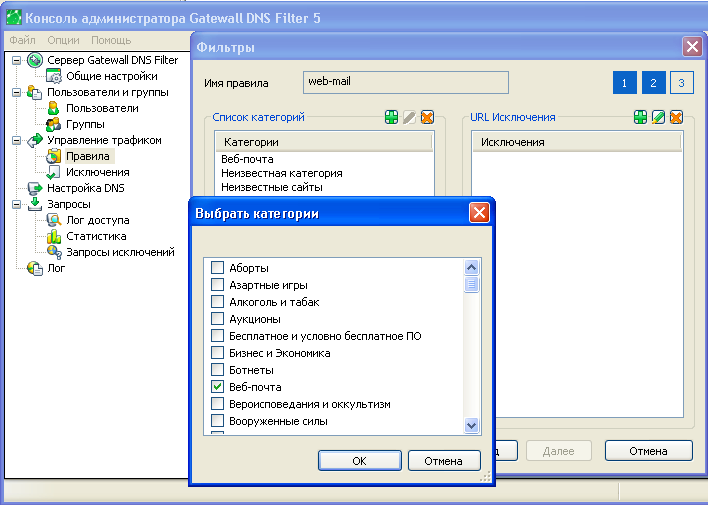Viewport: 708px width, 505px height.
Task: Click the Имя правила input field
Action: (x=405, y=82)
